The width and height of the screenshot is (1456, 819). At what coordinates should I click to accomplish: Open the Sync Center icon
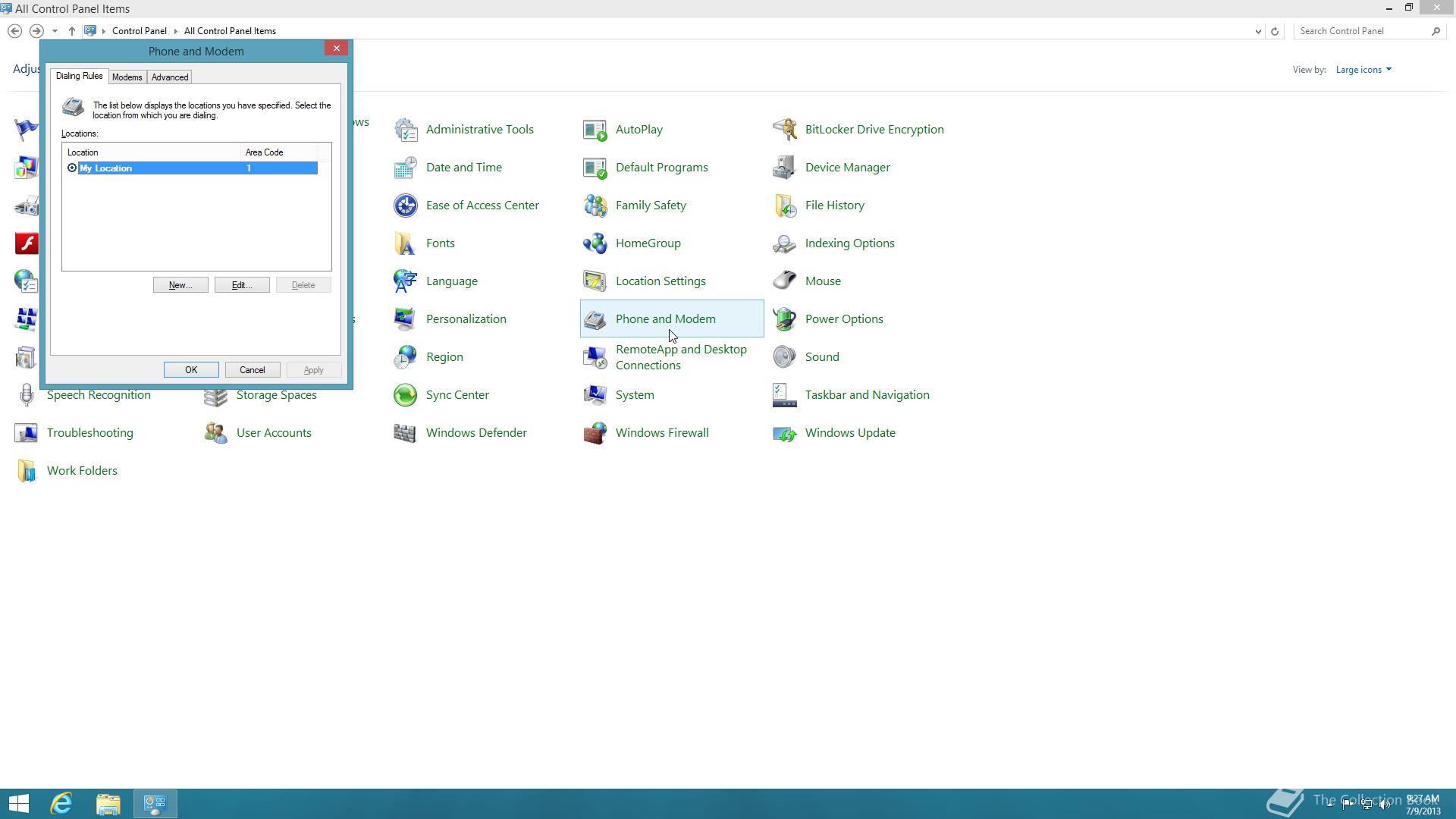[406, 395]
